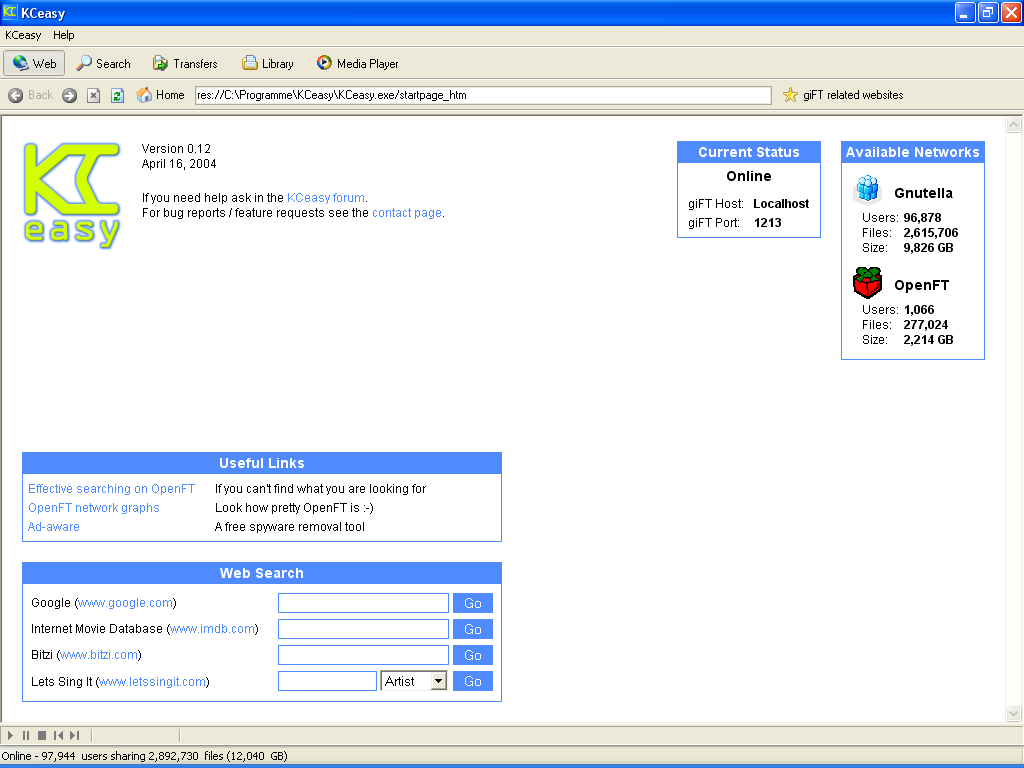The width and height of the screenshot is (1024, 768).
Task: Visit the www.imdb.com link
Action: [212, 629]
